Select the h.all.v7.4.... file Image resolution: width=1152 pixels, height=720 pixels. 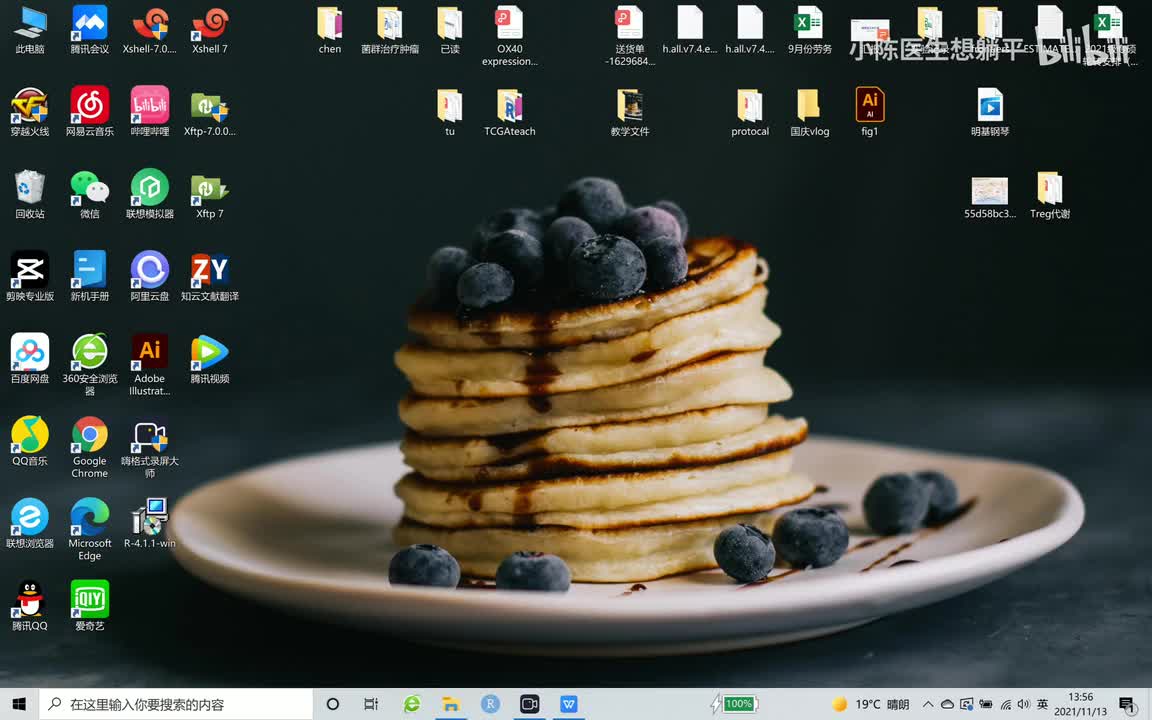click(x=749, y=30)
